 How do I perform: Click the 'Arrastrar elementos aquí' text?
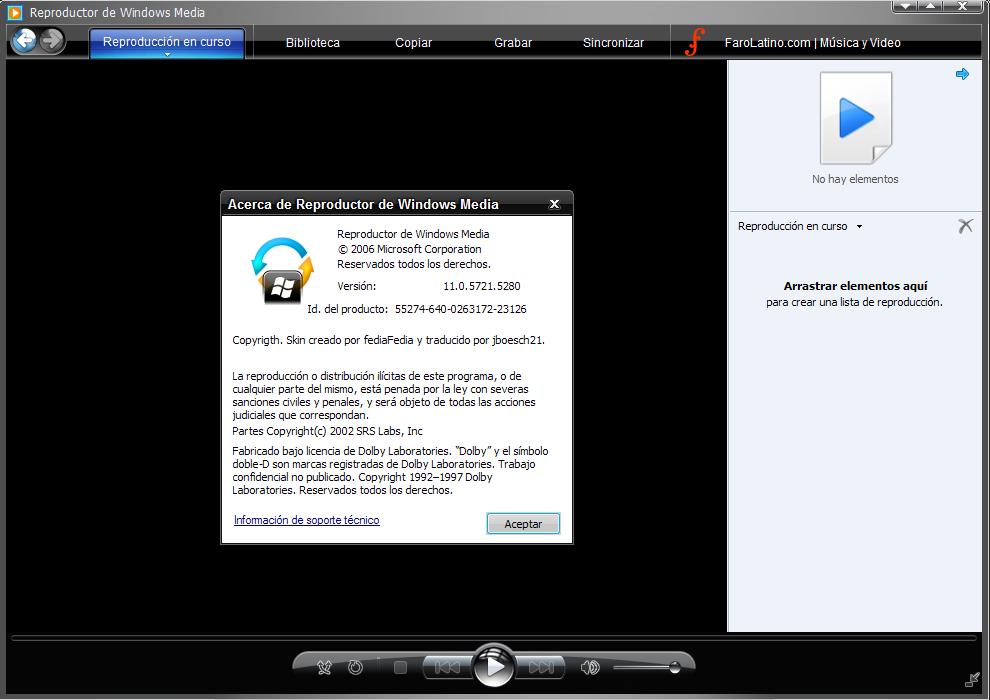tap(856, 286)
